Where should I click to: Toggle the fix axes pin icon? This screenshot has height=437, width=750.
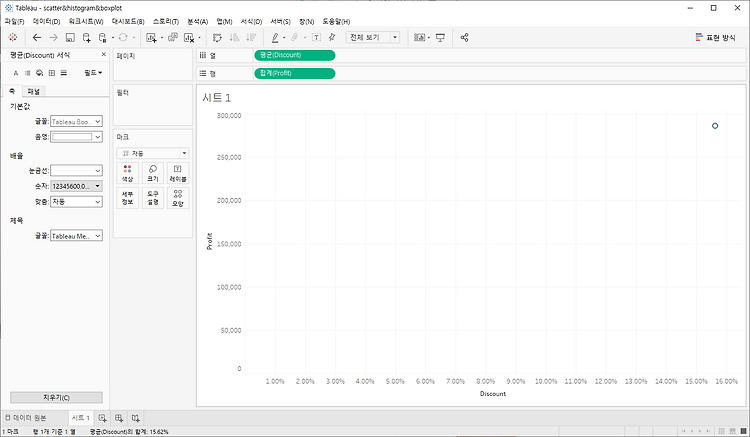tap(332, 37)
